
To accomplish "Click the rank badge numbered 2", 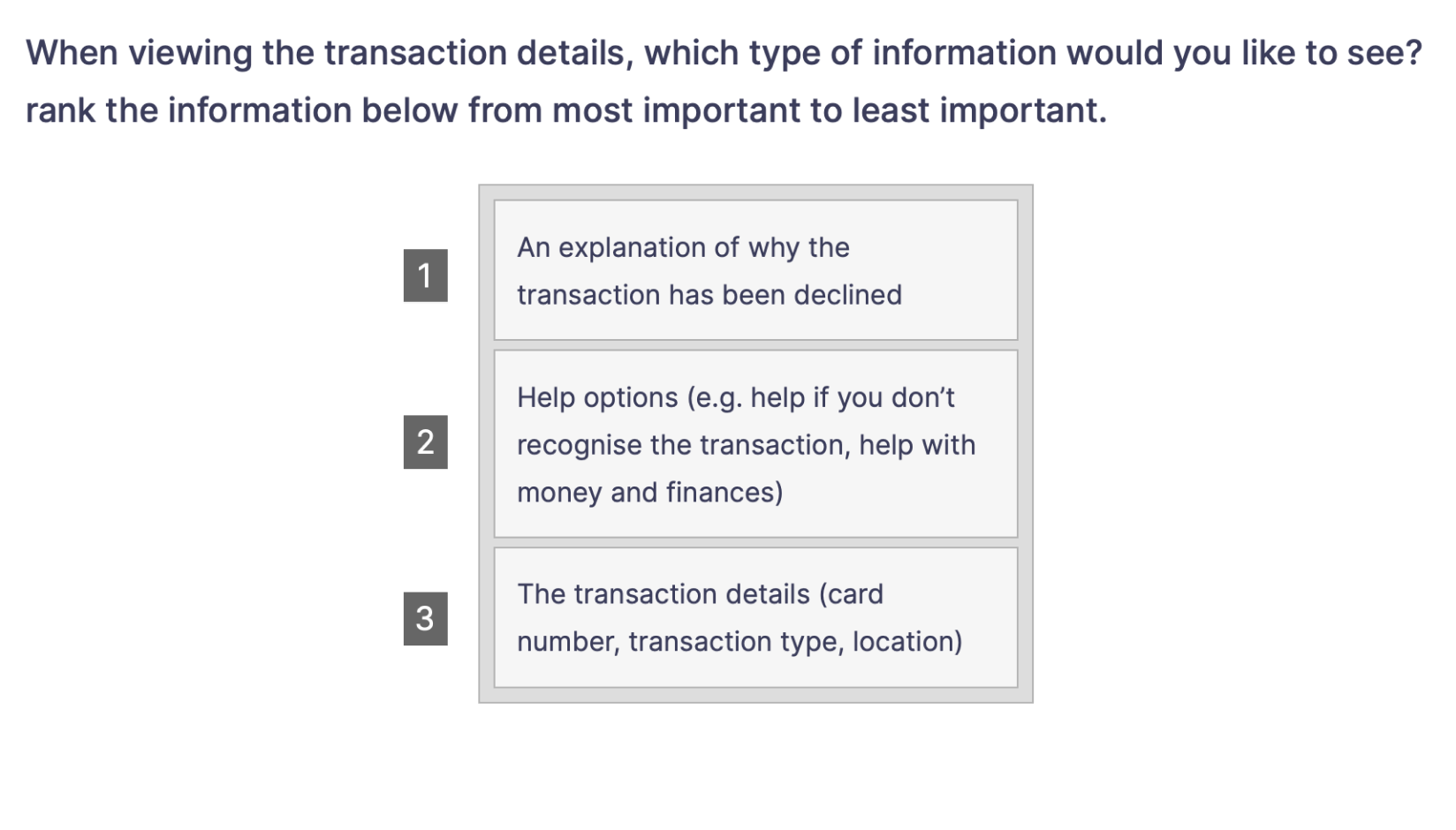I will pyautogui.click(x=427, y=442).
